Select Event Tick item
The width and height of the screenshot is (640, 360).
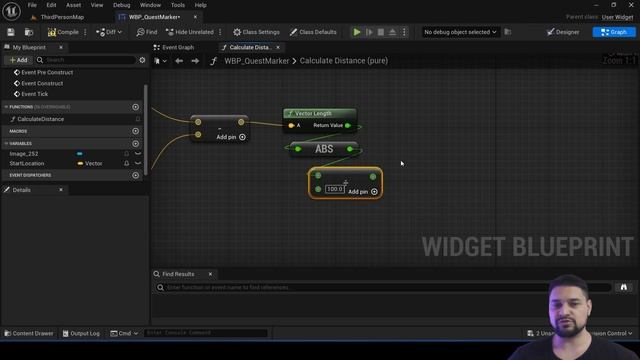click(35, 94)
